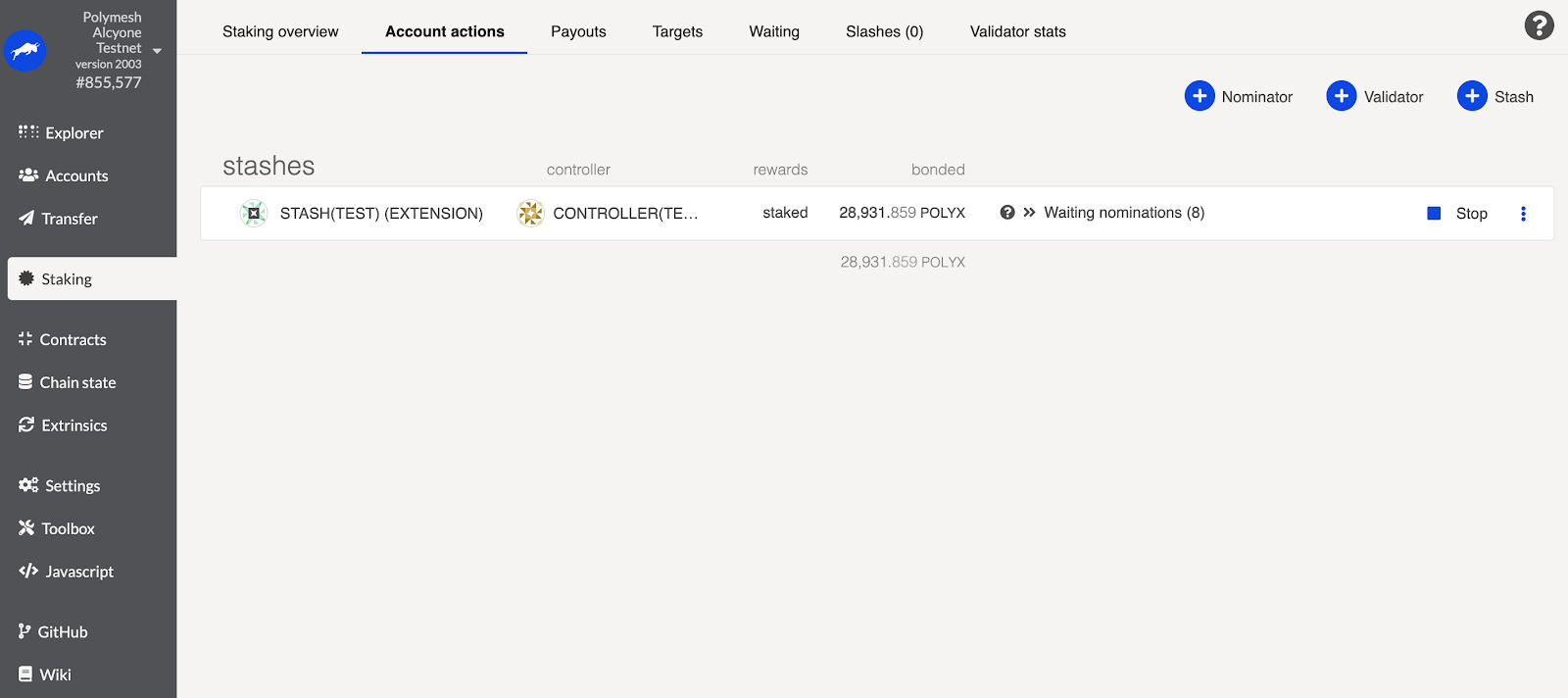
Task: Expand the network selector dropdown arrow
Action: [157, 51]
